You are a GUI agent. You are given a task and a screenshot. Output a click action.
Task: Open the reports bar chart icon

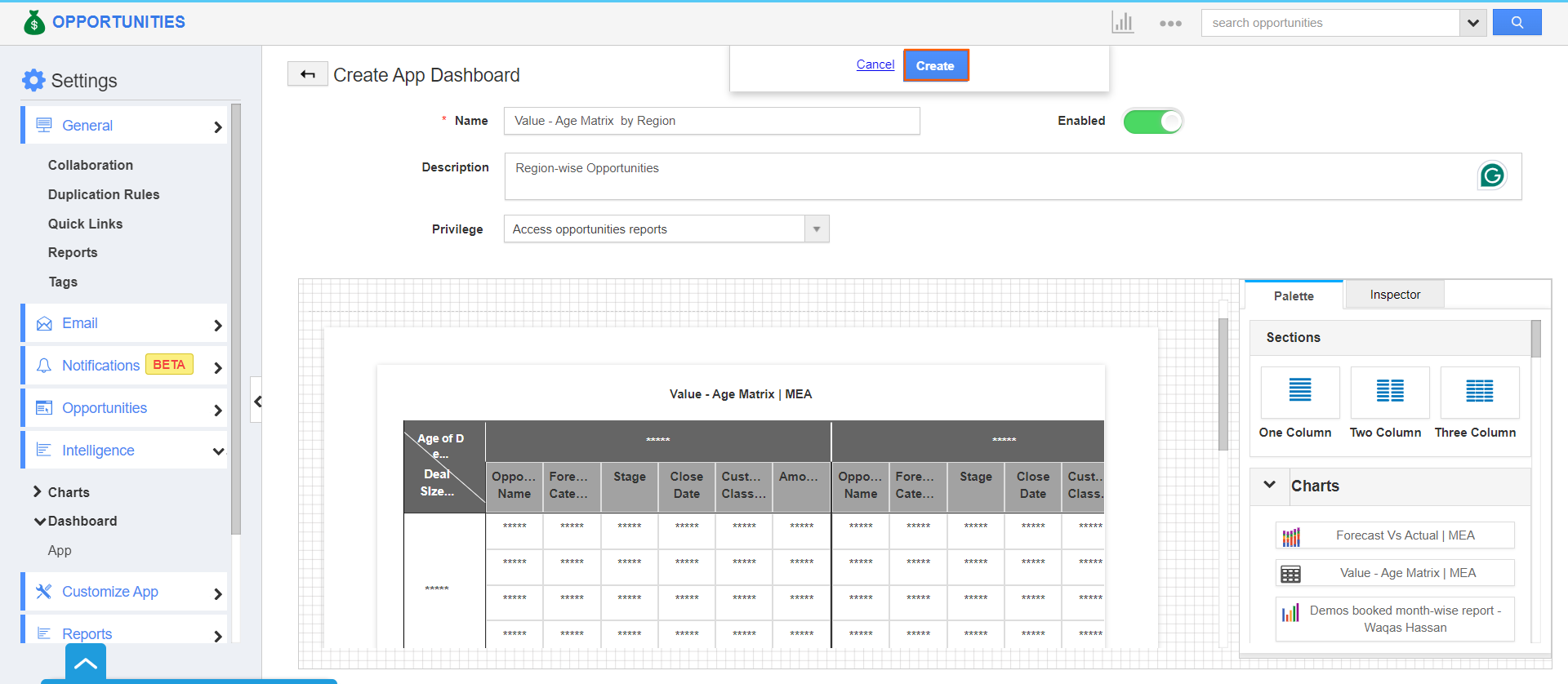point(1123,23)
